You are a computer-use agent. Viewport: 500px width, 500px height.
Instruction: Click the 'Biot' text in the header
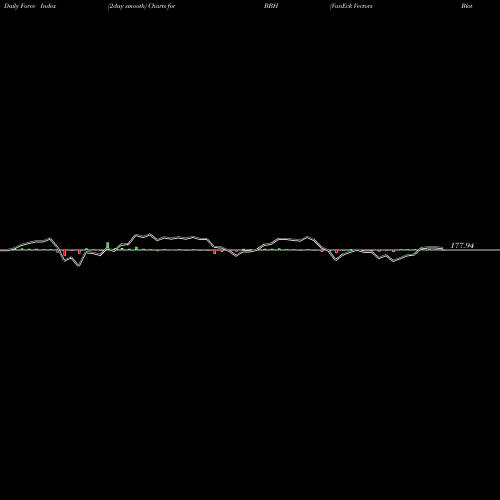tap(467, 6)
